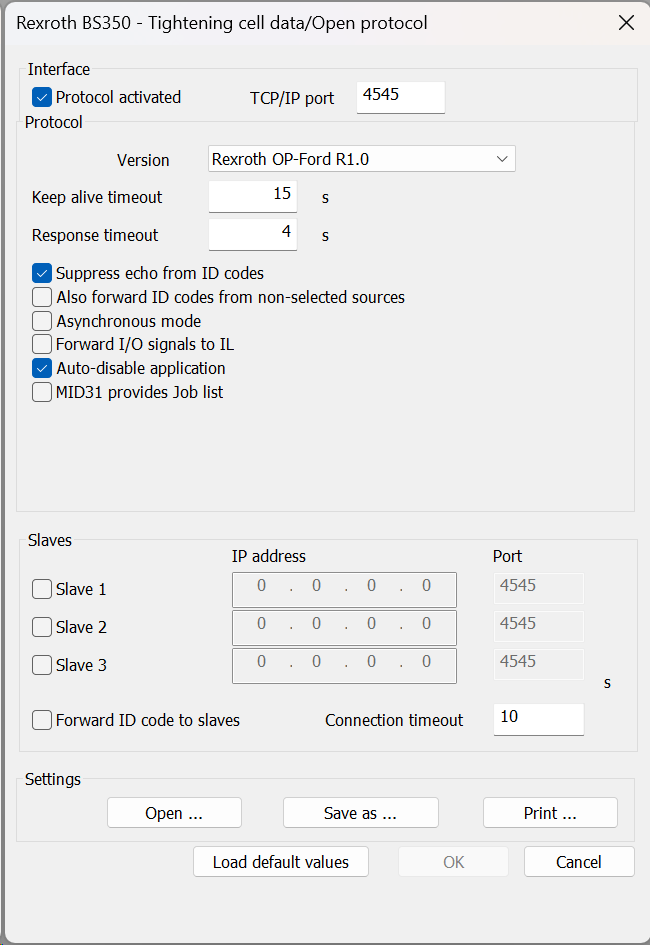
Task: Click the Keep alive timeout field
Action: pos(252,196)
